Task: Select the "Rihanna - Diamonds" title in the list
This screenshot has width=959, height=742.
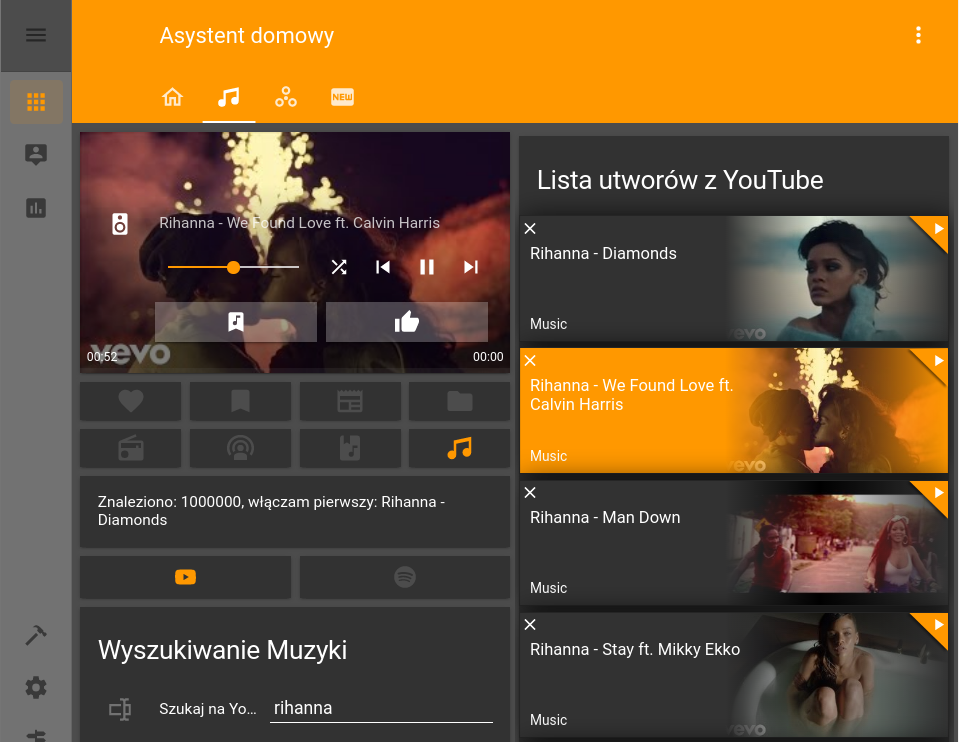Action: point(603,253)
